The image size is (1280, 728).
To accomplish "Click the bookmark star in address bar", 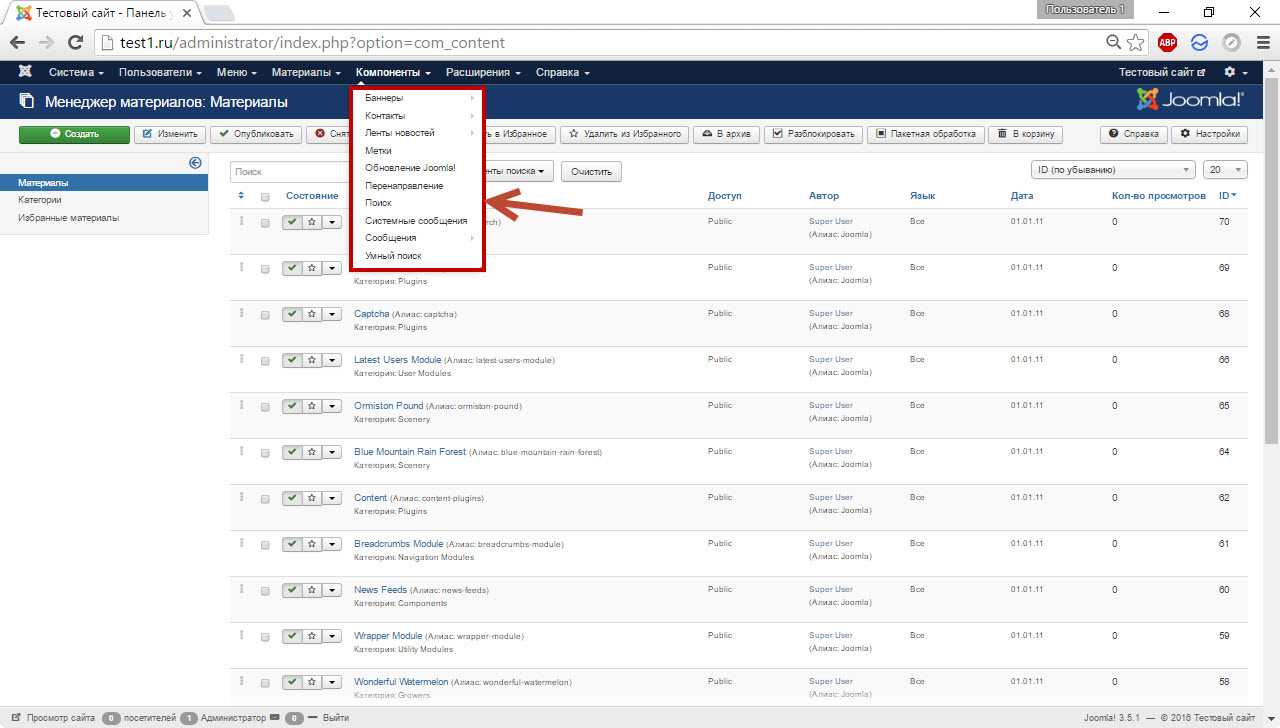I will pos(1135,43).
